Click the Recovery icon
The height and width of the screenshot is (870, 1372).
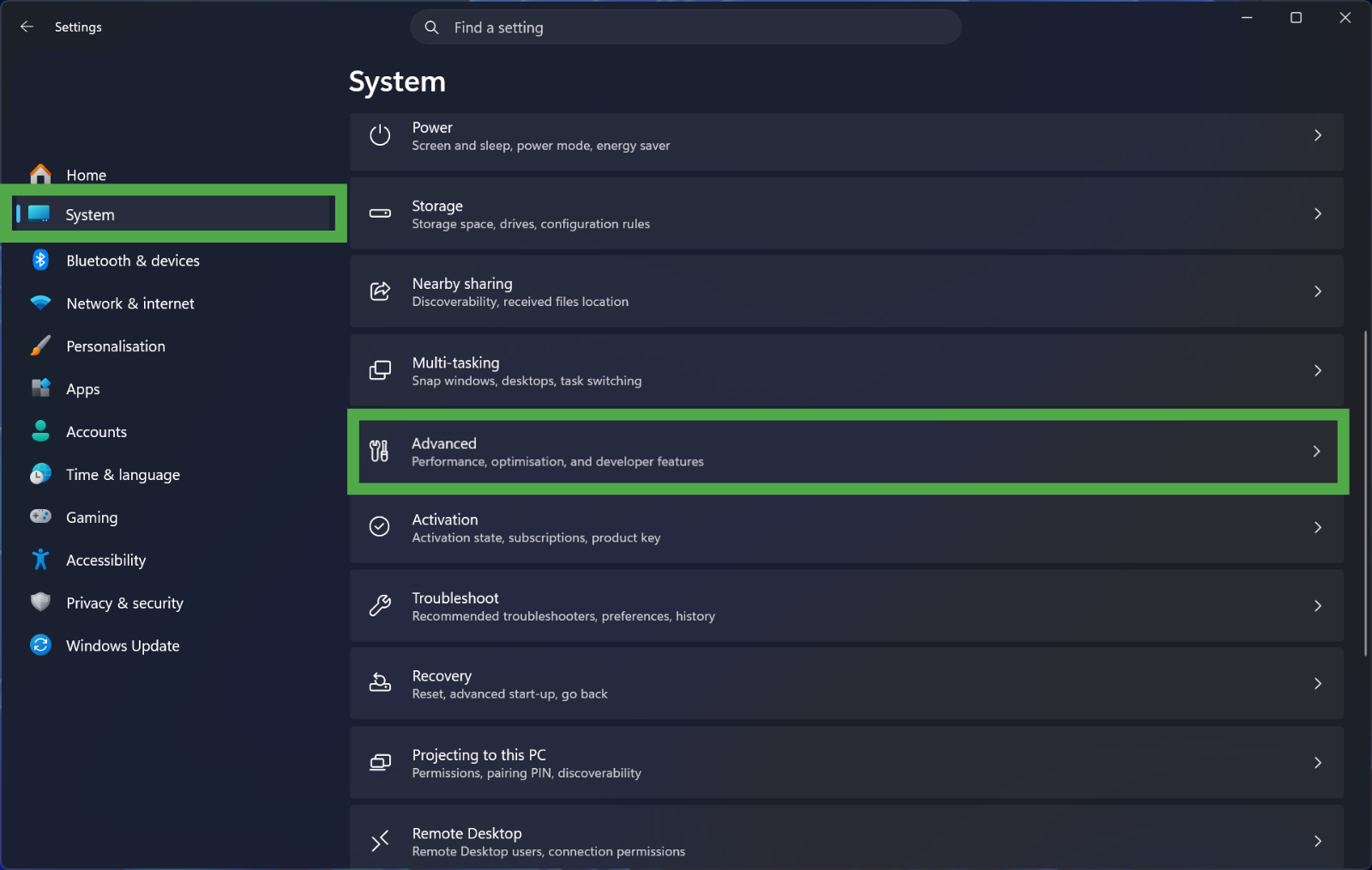[x=380, y=683]
